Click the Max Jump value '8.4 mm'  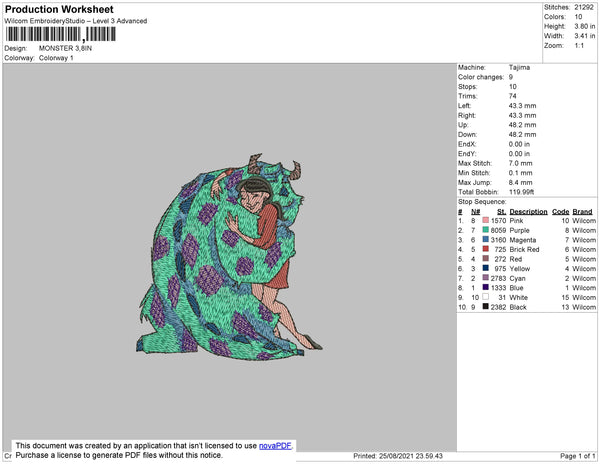point(520,182)
